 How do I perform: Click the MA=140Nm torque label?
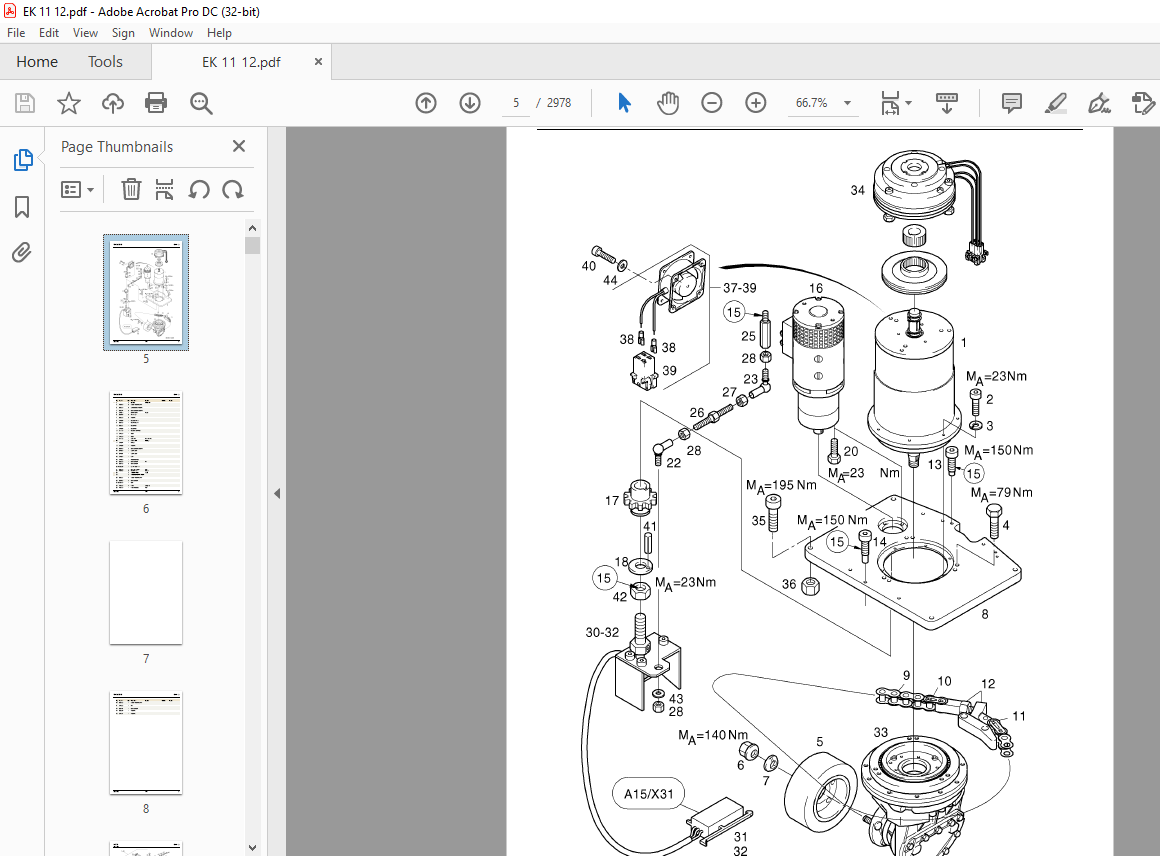[x=713, y=736]
